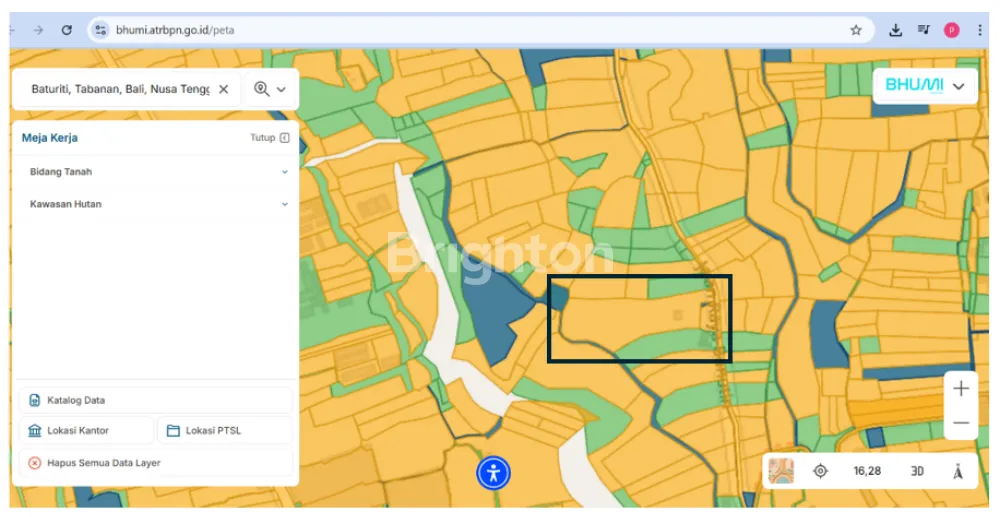The image size is (1000, 517).
Task: Bookmark this page with the star icon
Action: [856, 30]
